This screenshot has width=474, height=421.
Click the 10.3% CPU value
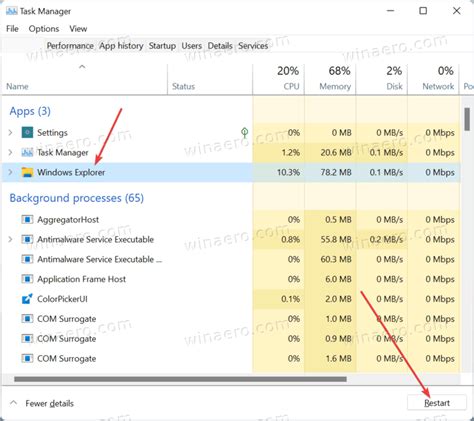point(288,172)
